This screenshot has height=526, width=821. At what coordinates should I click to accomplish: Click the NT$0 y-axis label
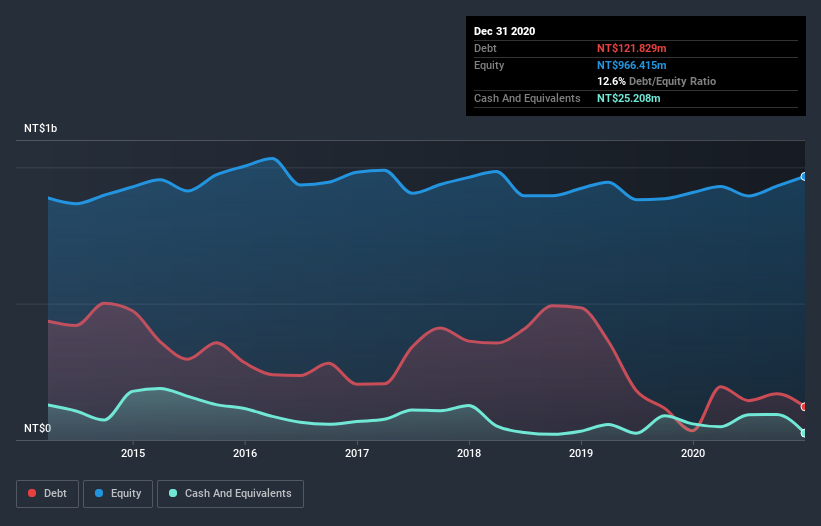(x=38, y=428)
